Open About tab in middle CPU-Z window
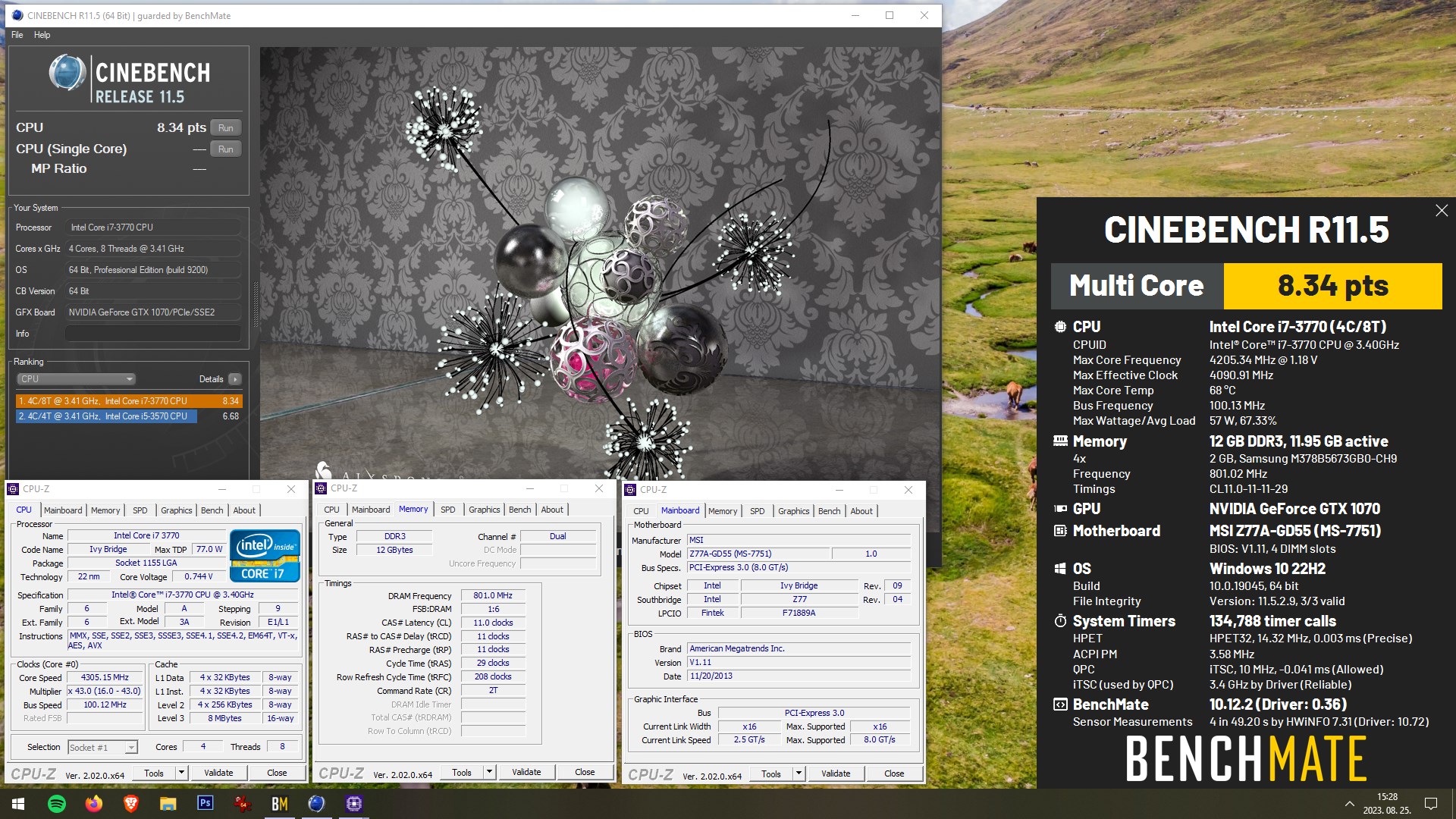This screenshot has width=1456, height=819. click(x=552, y=510)
